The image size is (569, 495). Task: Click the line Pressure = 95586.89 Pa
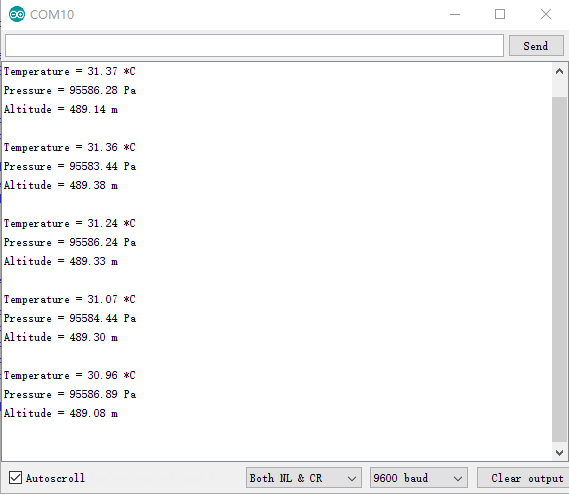(70, 394)
